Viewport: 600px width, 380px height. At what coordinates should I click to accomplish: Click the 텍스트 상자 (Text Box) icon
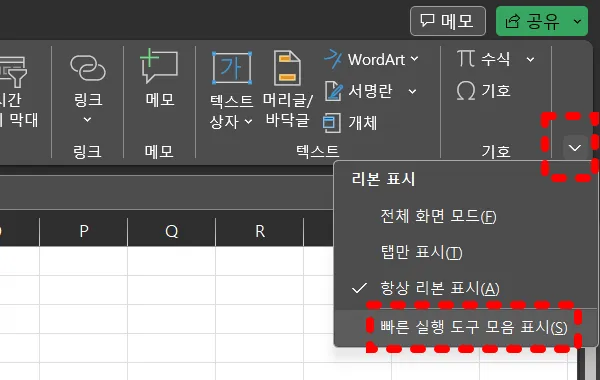232,68
